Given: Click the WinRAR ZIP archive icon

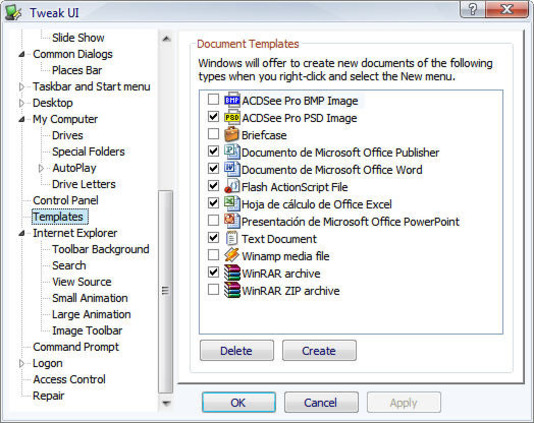Looking at the screenshot, I should tap(232, 290).
